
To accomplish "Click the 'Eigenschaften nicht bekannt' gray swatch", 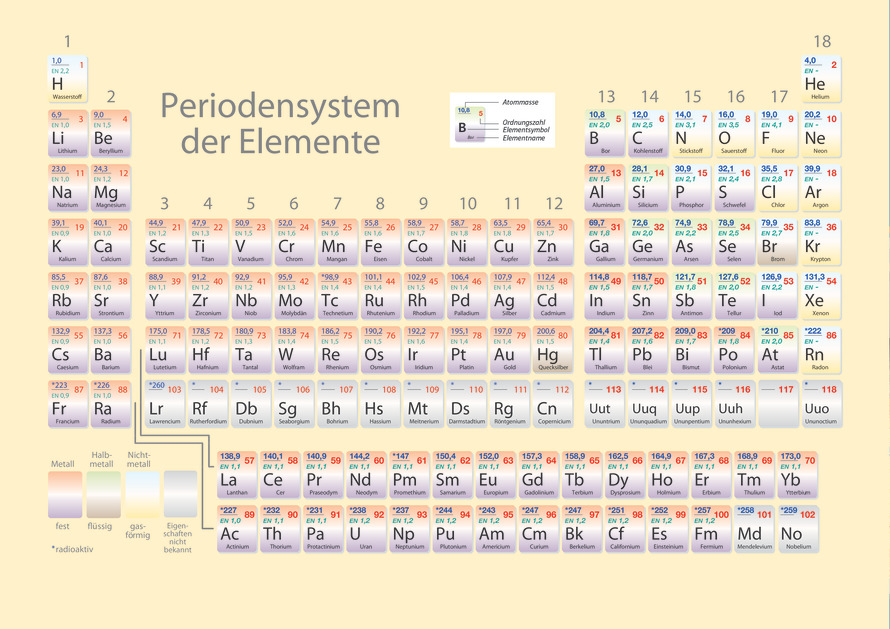I will click(180, 494).
